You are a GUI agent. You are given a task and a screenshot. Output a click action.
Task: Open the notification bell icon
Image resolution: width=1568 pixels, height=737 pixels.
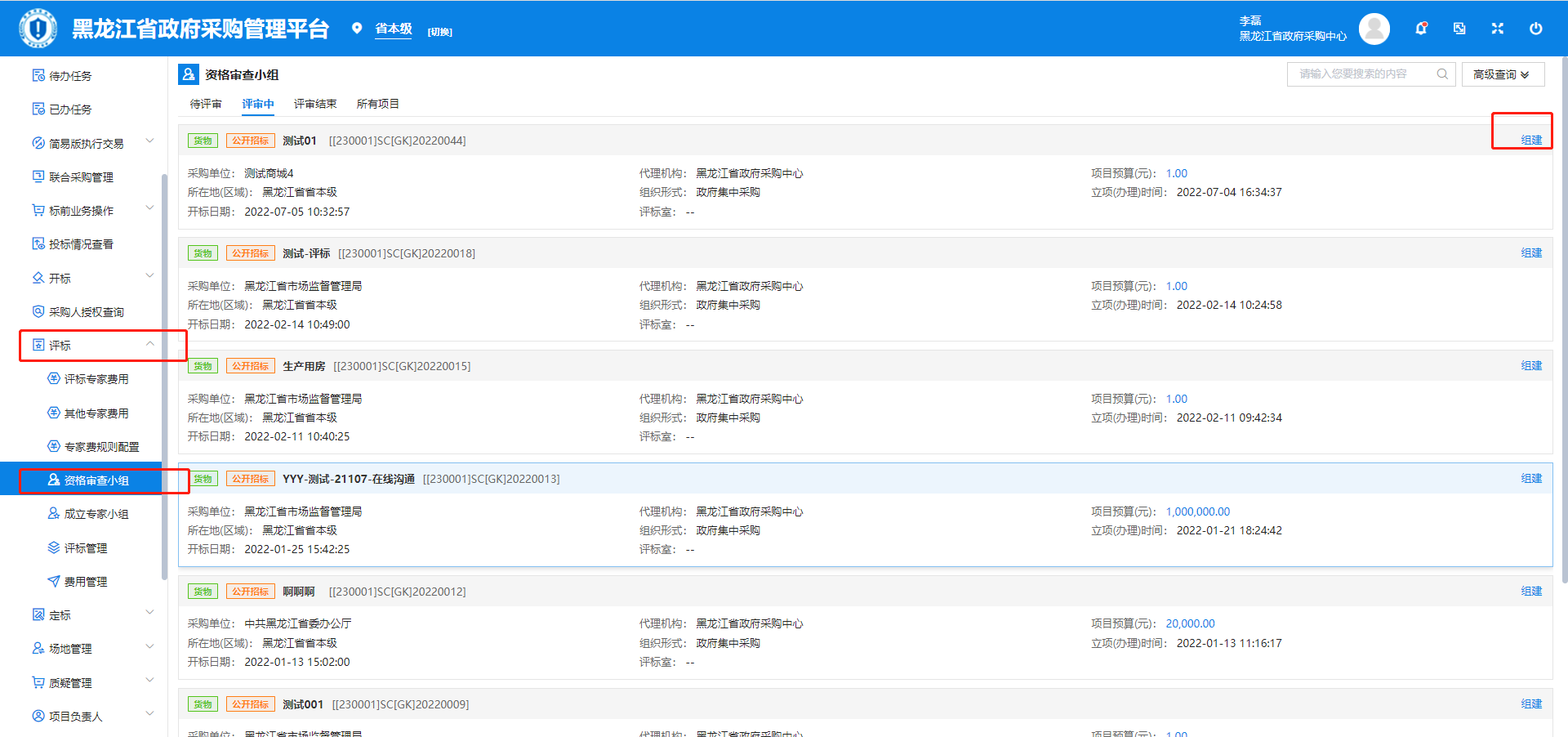pyautogui.click(x=1421, y=29)
